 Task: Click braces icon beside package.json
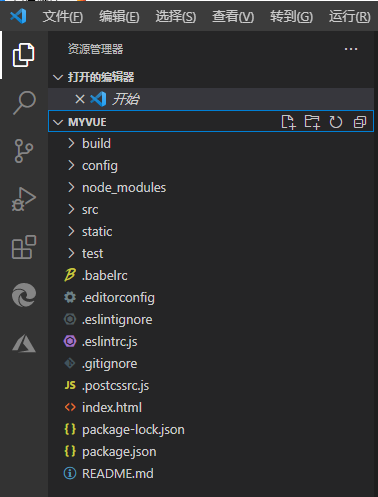pyautogui.click(x=70, y=451)
